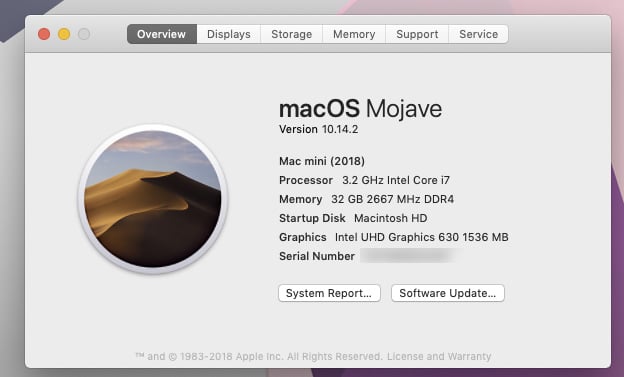Switch to the Displays tab
The image size is (624, 377).
point(229,34)
